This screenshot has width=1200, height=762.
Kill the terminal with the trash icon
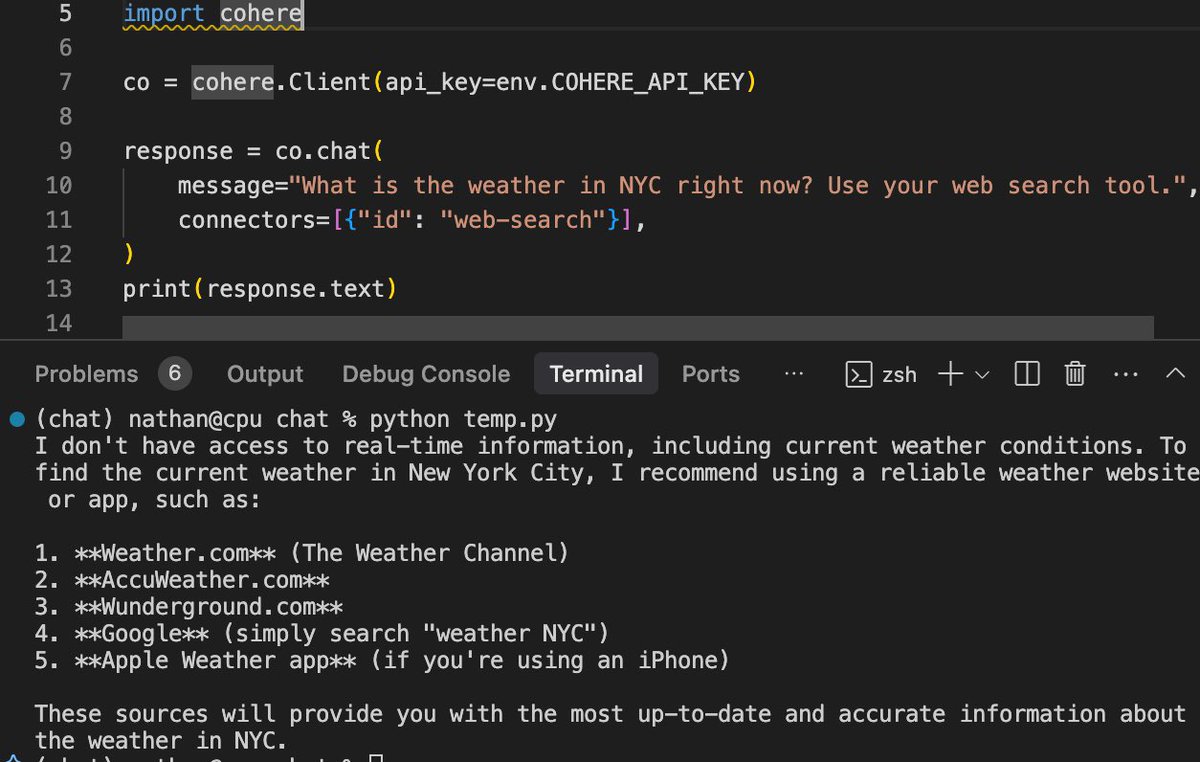pyautogui.click(x=1075, y=374)
